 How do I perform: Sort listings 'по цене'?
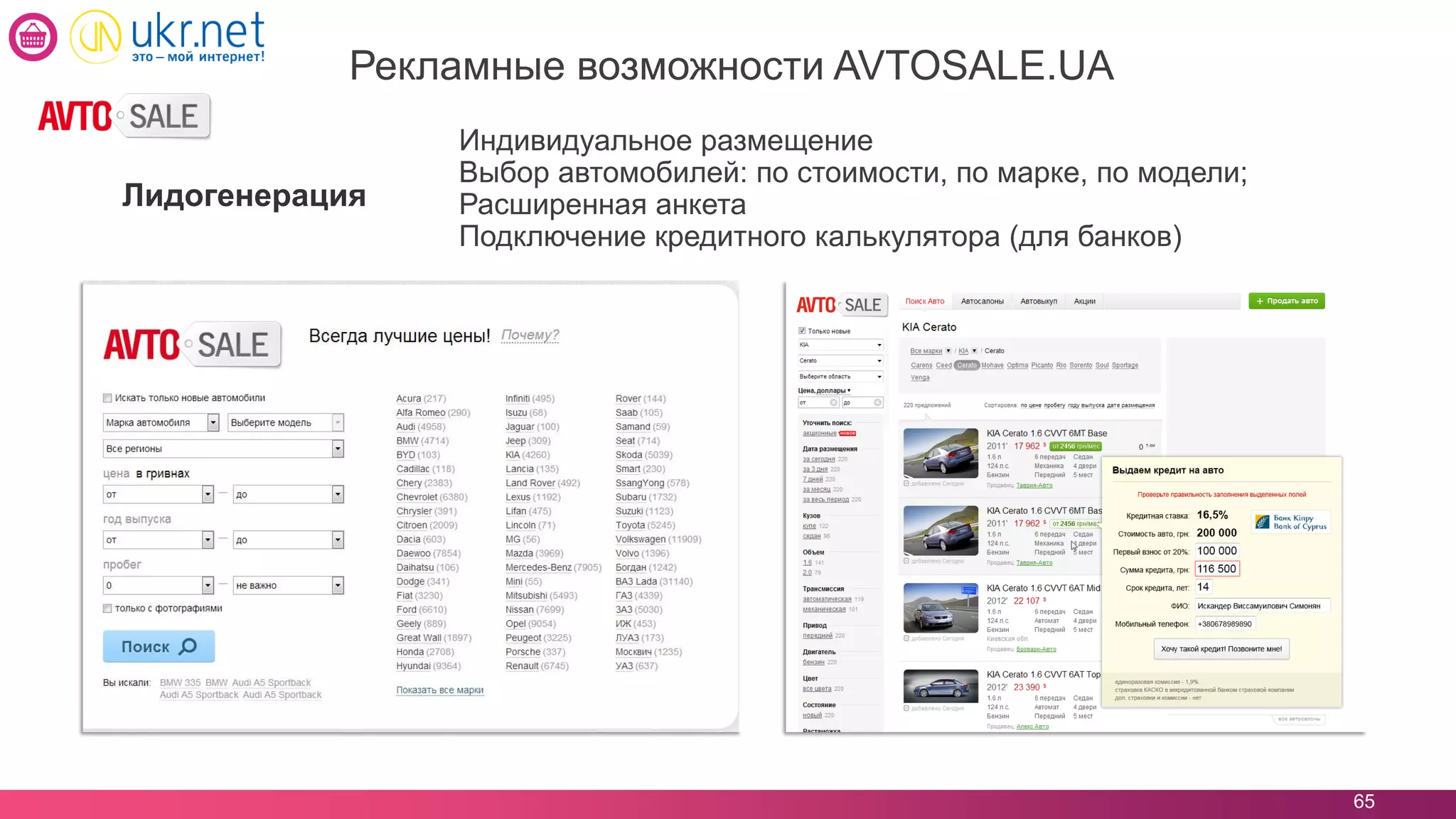(x=1031, y=405)
